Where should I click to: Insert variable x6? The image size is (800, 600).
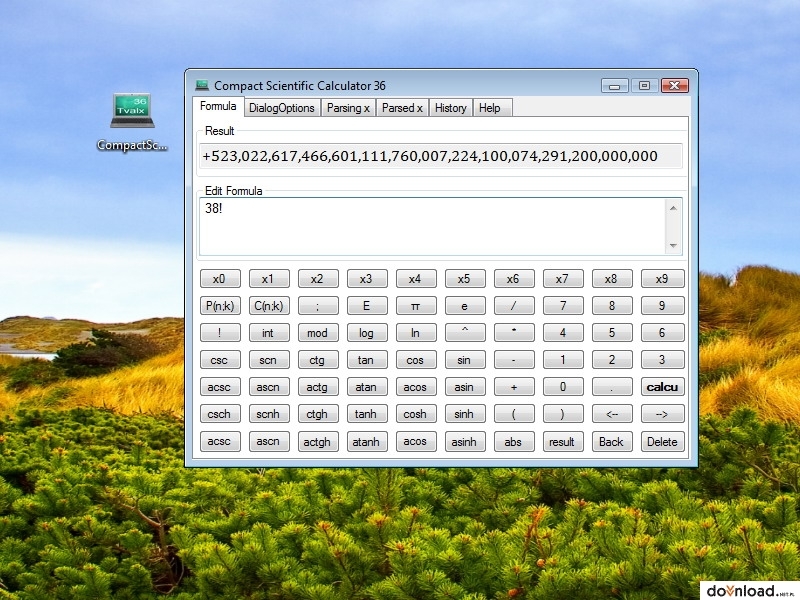point(514,279)
